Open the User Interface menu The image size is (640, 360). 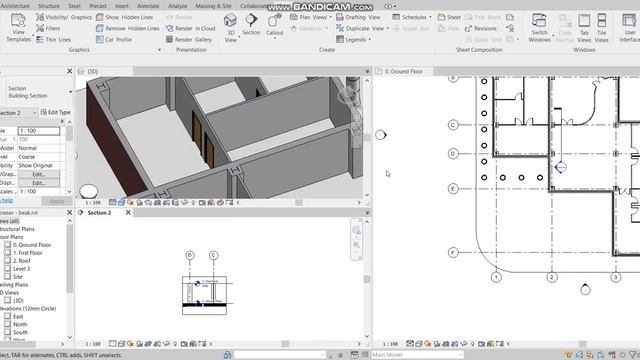point(629,28)
